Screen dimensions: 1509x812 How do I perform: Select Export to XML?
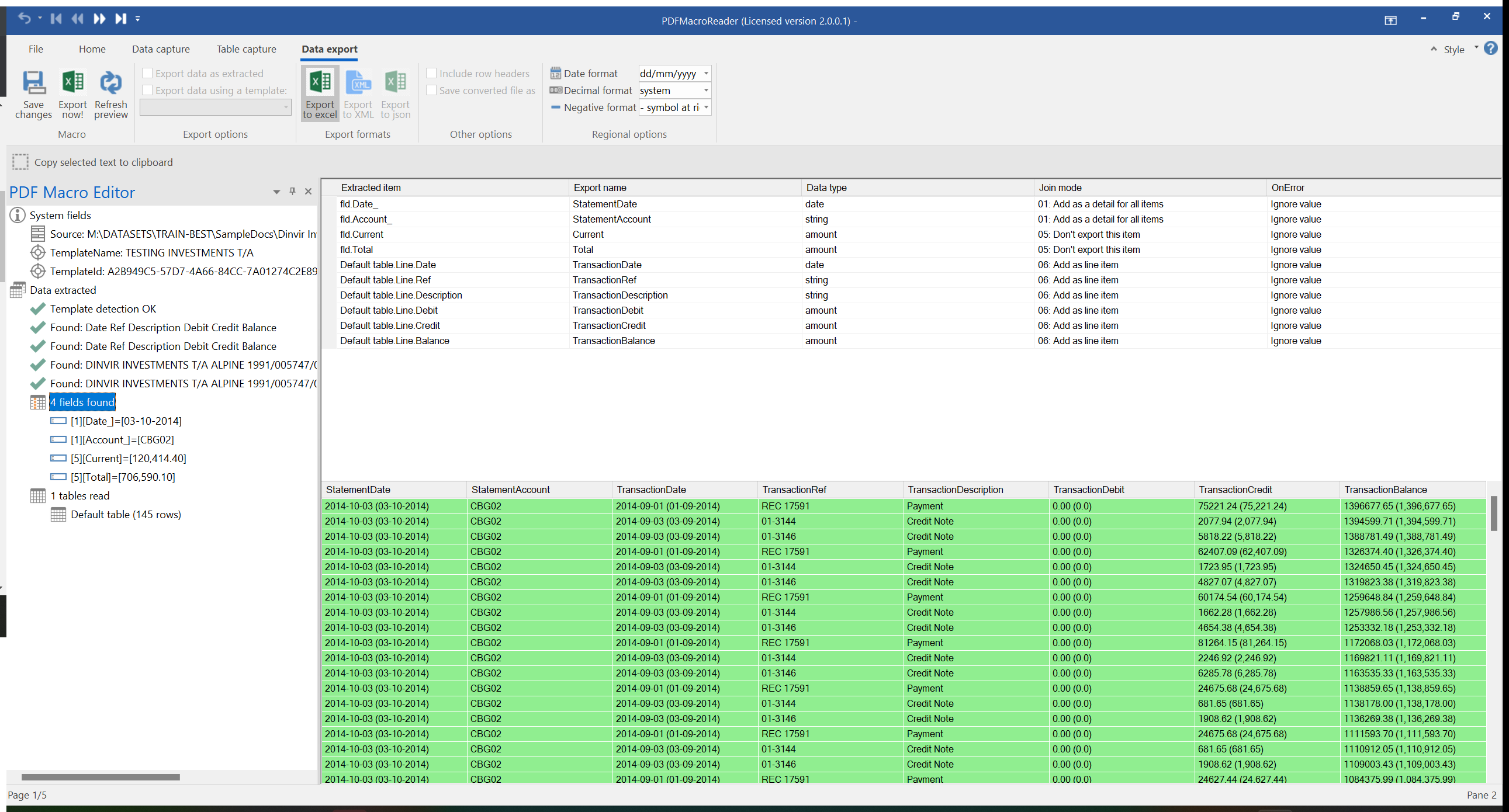(358, 93)
